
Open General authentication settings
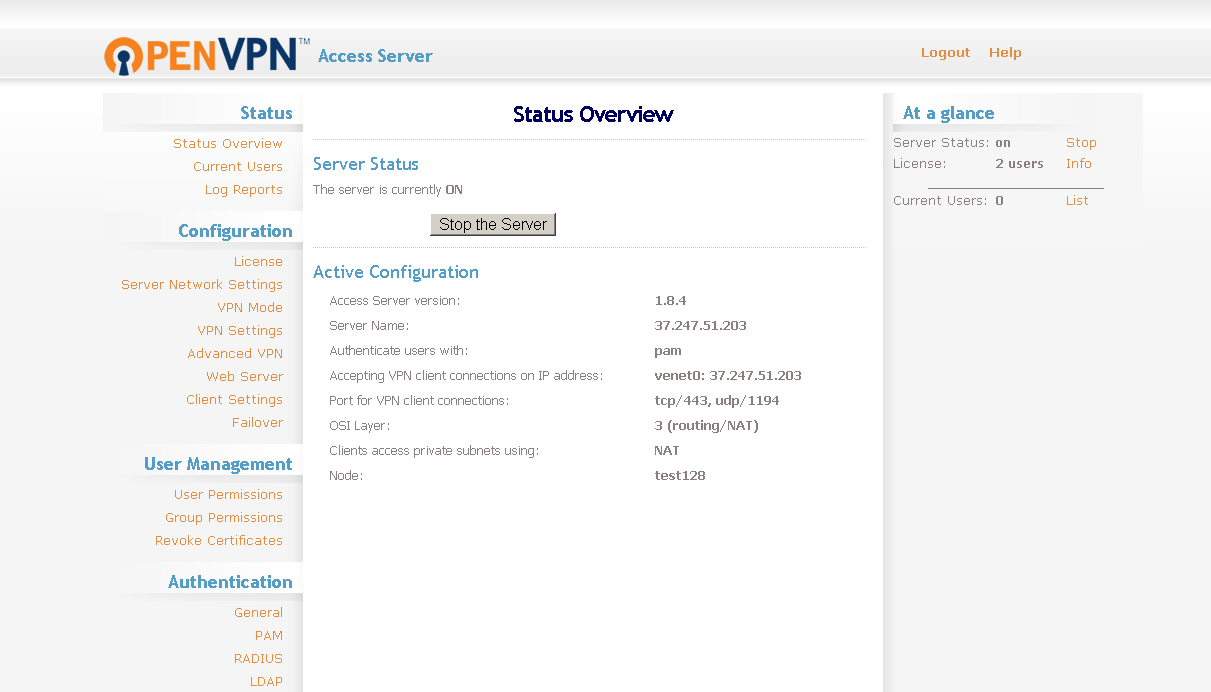tap(258, 613)
